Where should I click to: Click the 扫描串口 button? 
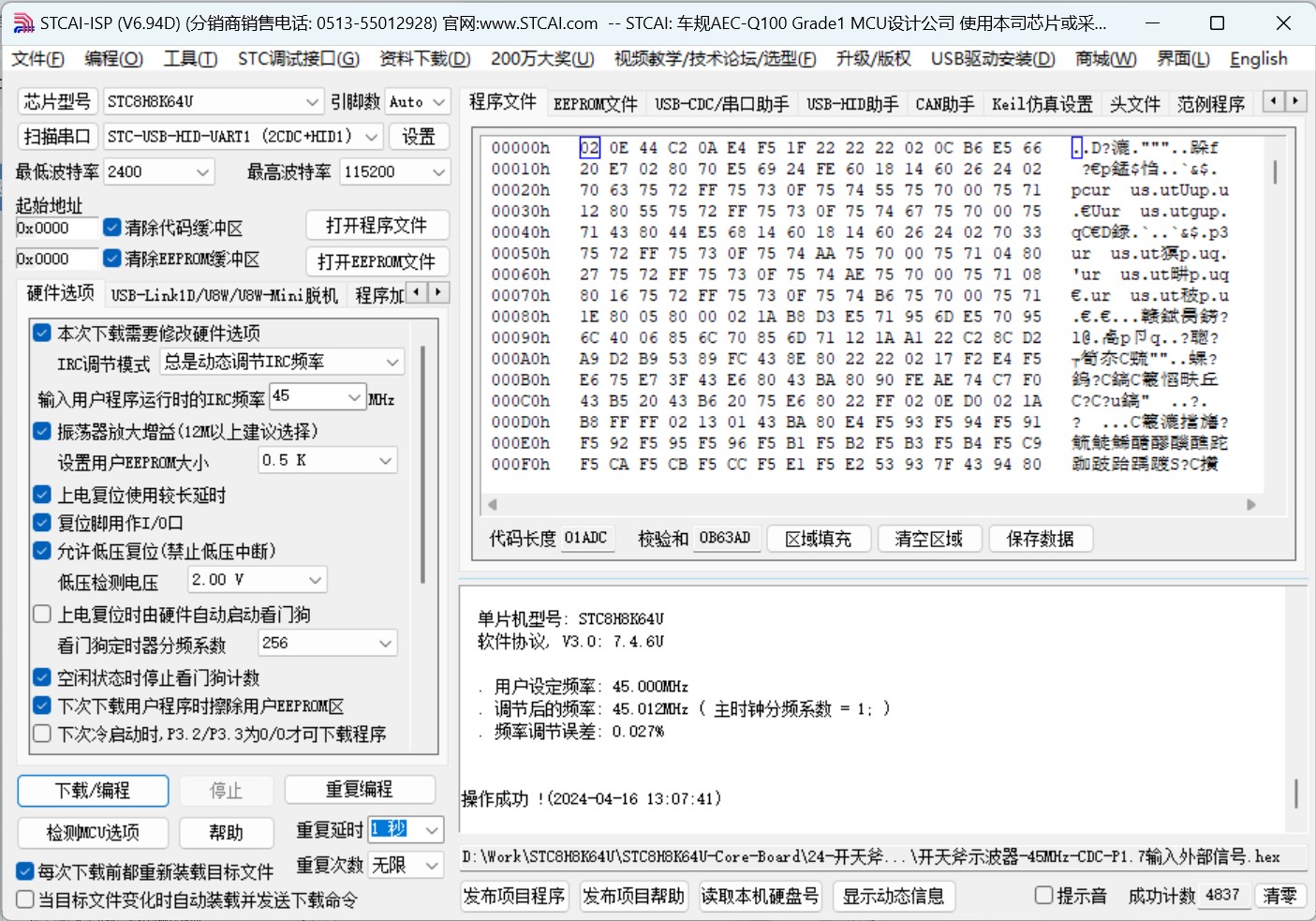(x=57, y=136)
